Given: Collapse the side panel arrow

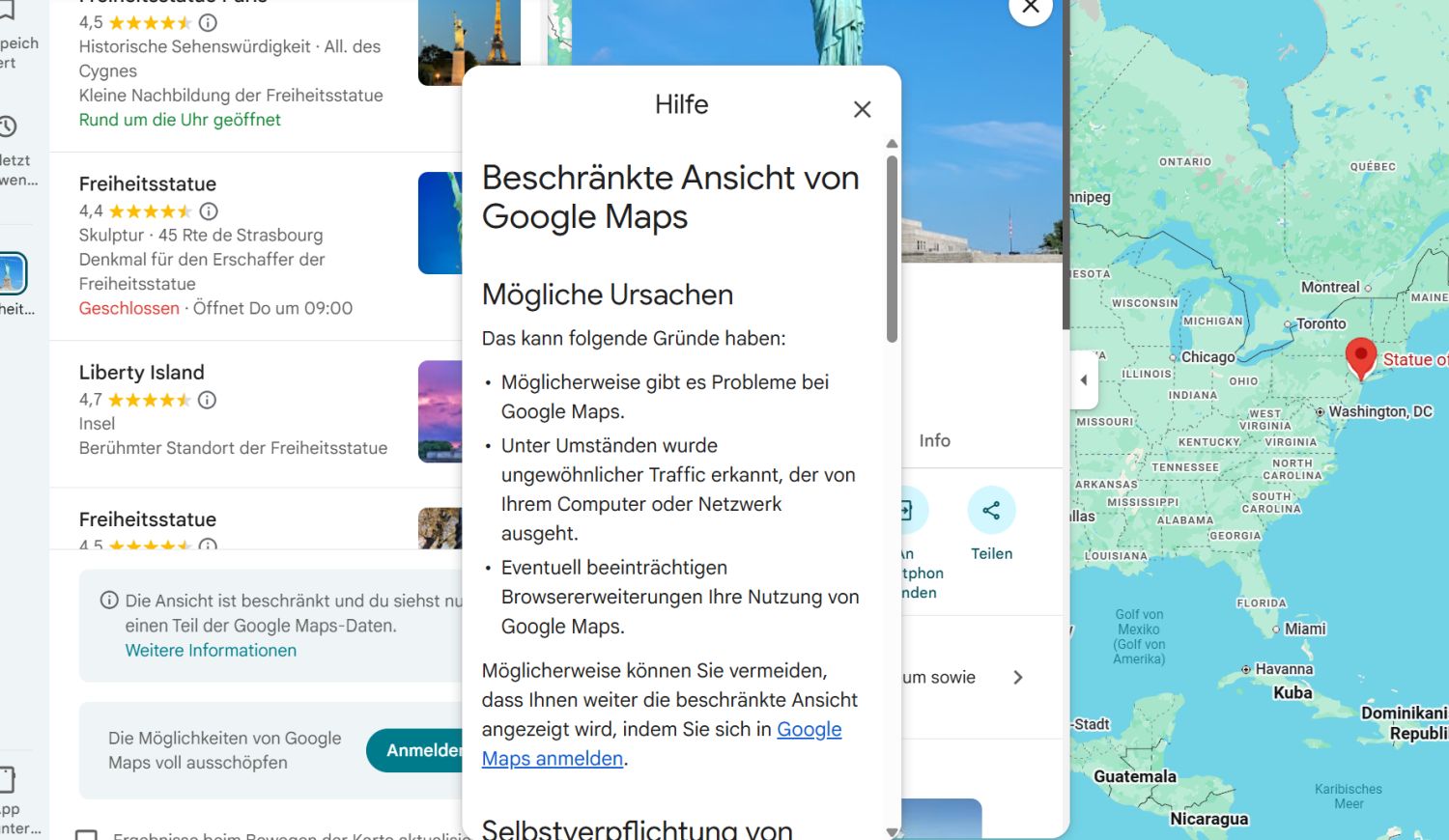Looking at the screenshot, I should coord(1084,380).
